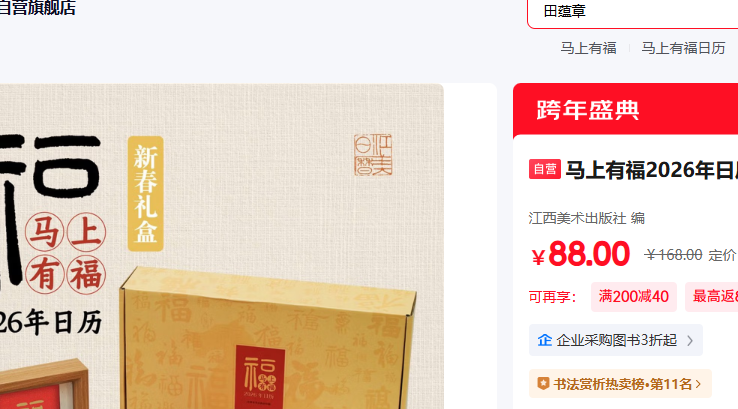Expand the 企业采购图书3折起 chevron
Image resolution: width=738 pixels, height=409 pixels.
point(690,340)
